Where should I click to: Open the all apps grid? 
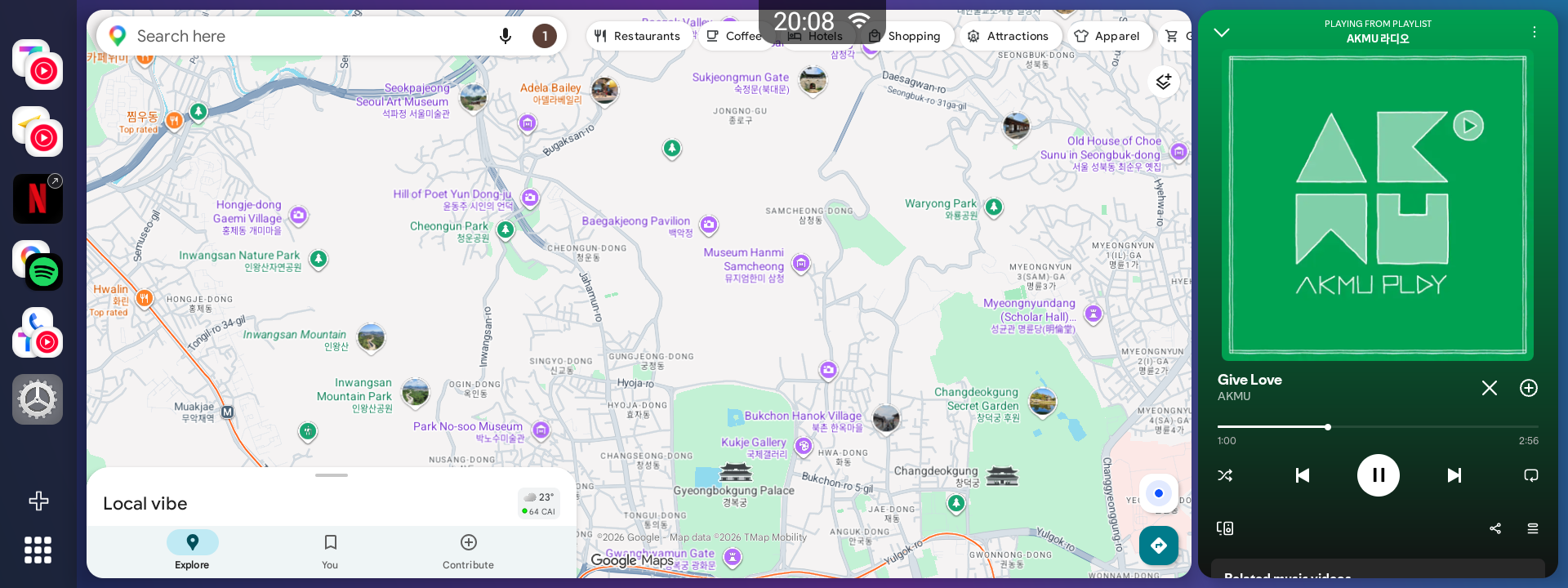(x=38, y=550)
